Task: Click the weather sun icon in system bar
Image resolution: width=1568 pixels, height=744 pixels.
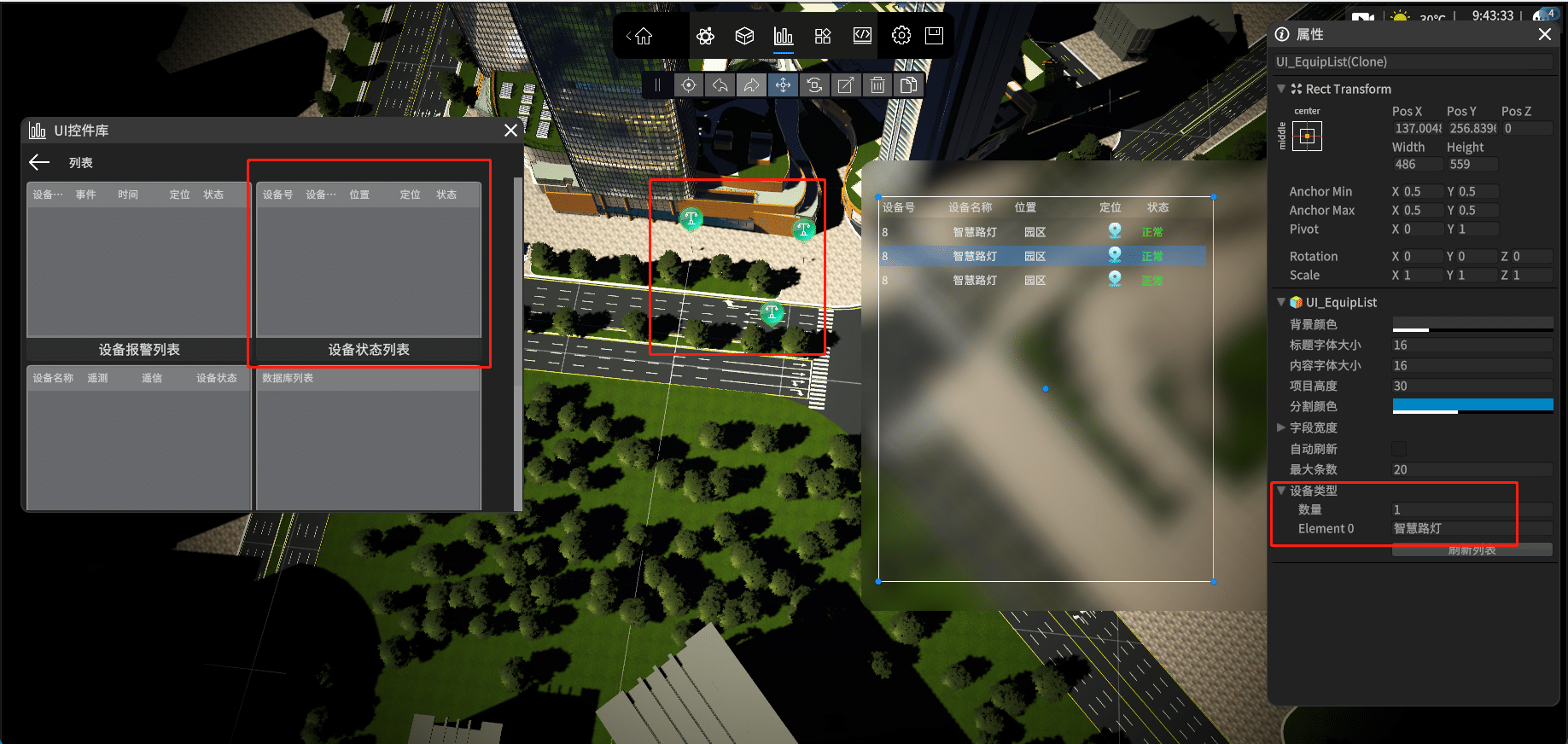Action: (1400, 16)
